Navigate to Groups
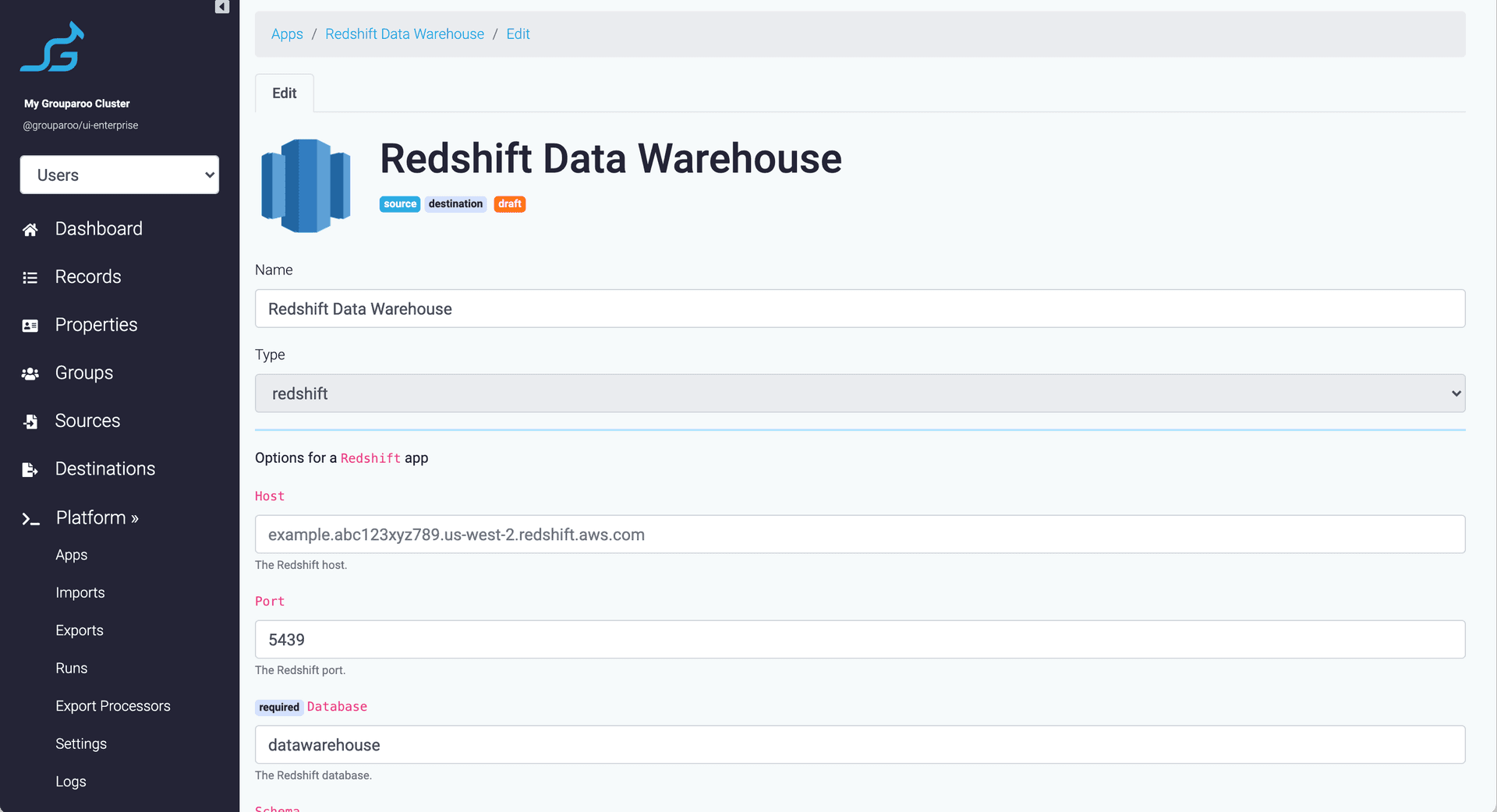 (84, 372)
